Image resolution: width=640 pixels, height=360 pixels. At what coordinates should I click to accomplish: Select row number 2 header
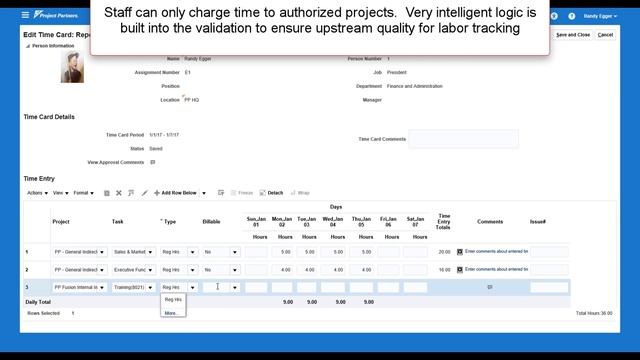tap(27, 270)
